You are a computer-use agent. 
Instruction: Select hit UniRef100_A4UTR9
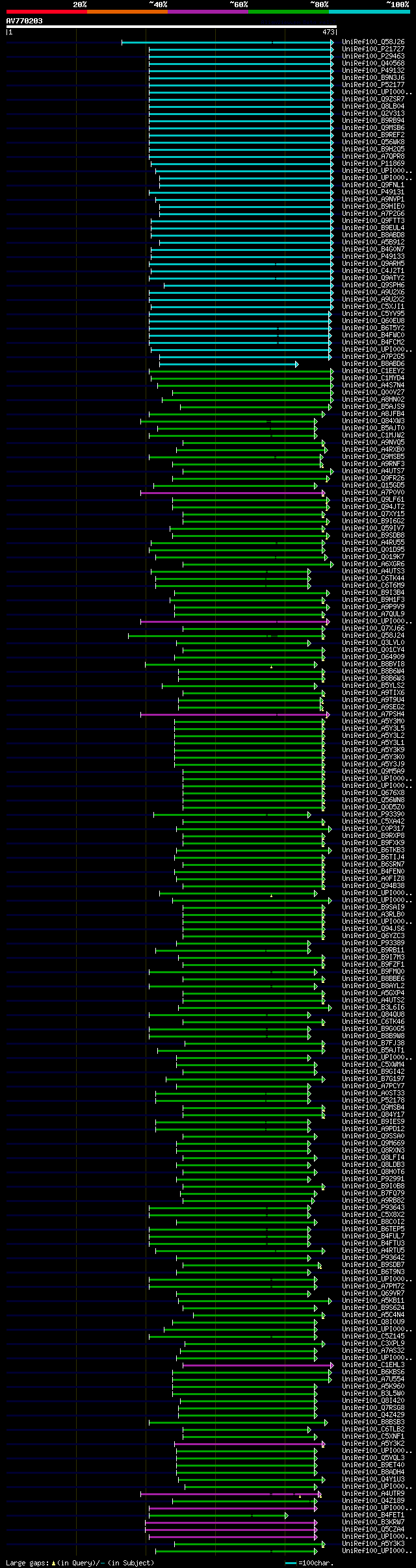(373, 1493)
